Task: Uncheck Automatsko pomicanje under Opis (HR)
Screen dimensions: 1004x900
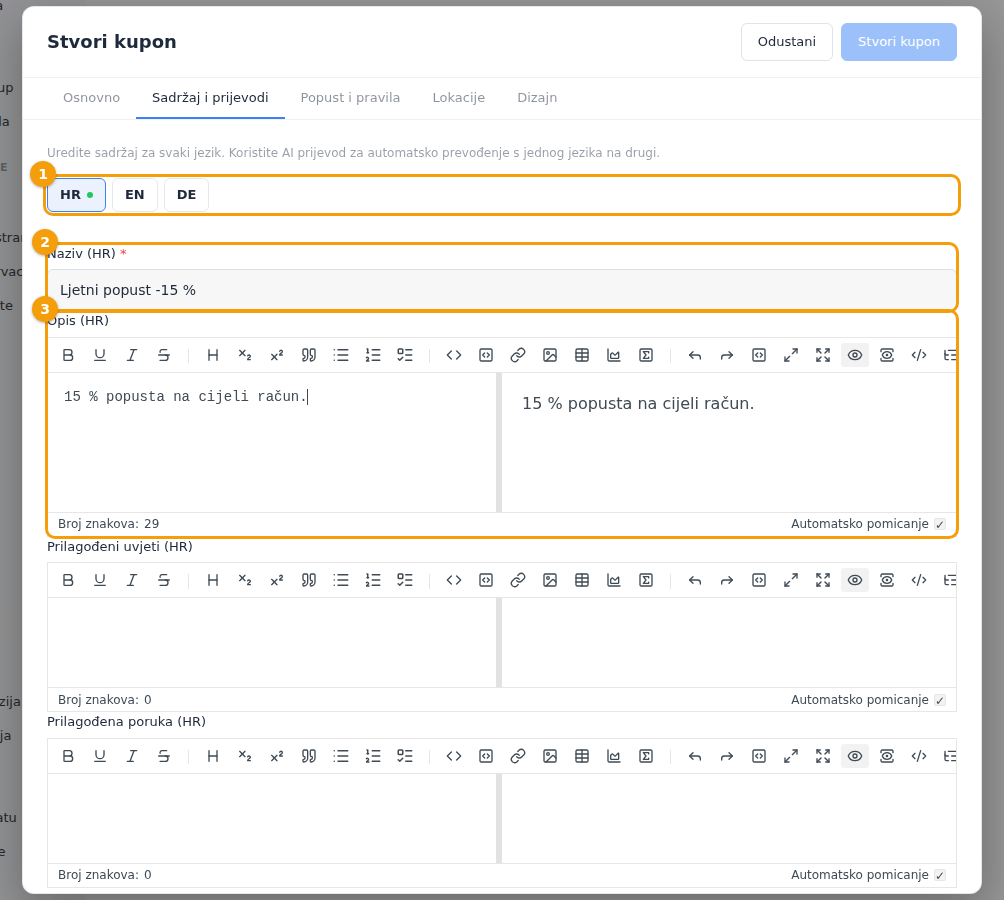Action: [939, 524]
